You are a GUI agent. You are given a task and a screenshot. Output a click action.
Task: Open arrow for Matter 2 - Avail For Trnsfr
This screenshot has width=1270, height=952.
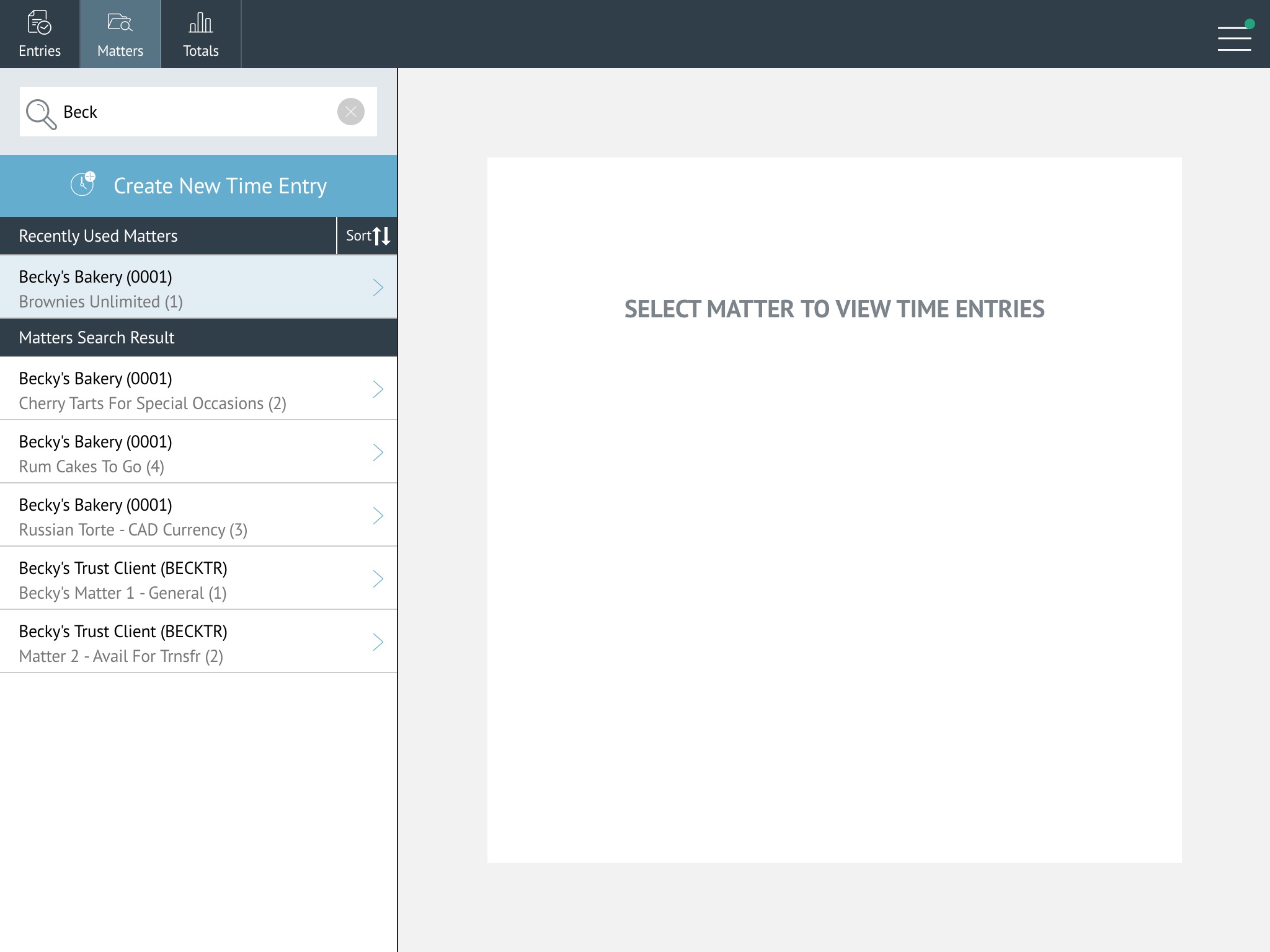tap(378, 642)
